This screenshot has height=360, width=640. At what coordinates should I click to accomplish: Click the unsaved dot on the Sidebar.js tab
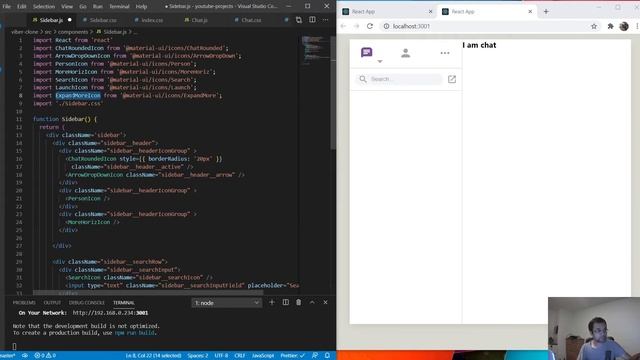[x=70, y=20]
